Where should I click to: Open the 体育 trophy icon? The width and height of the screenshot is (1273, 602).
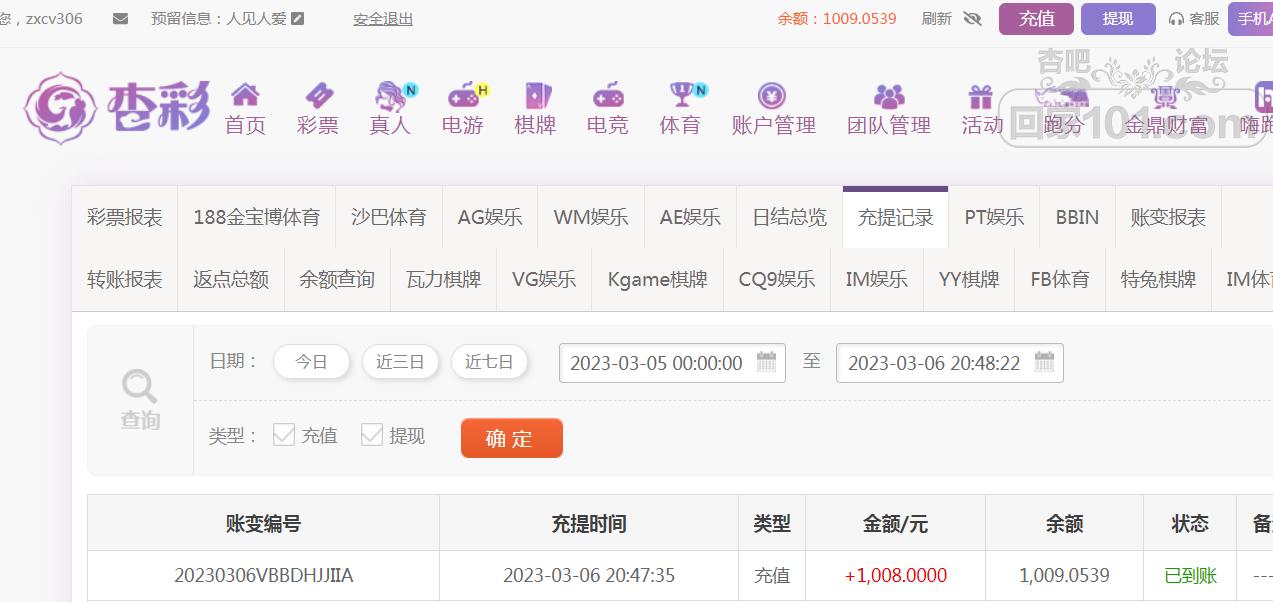click(681, 95)
